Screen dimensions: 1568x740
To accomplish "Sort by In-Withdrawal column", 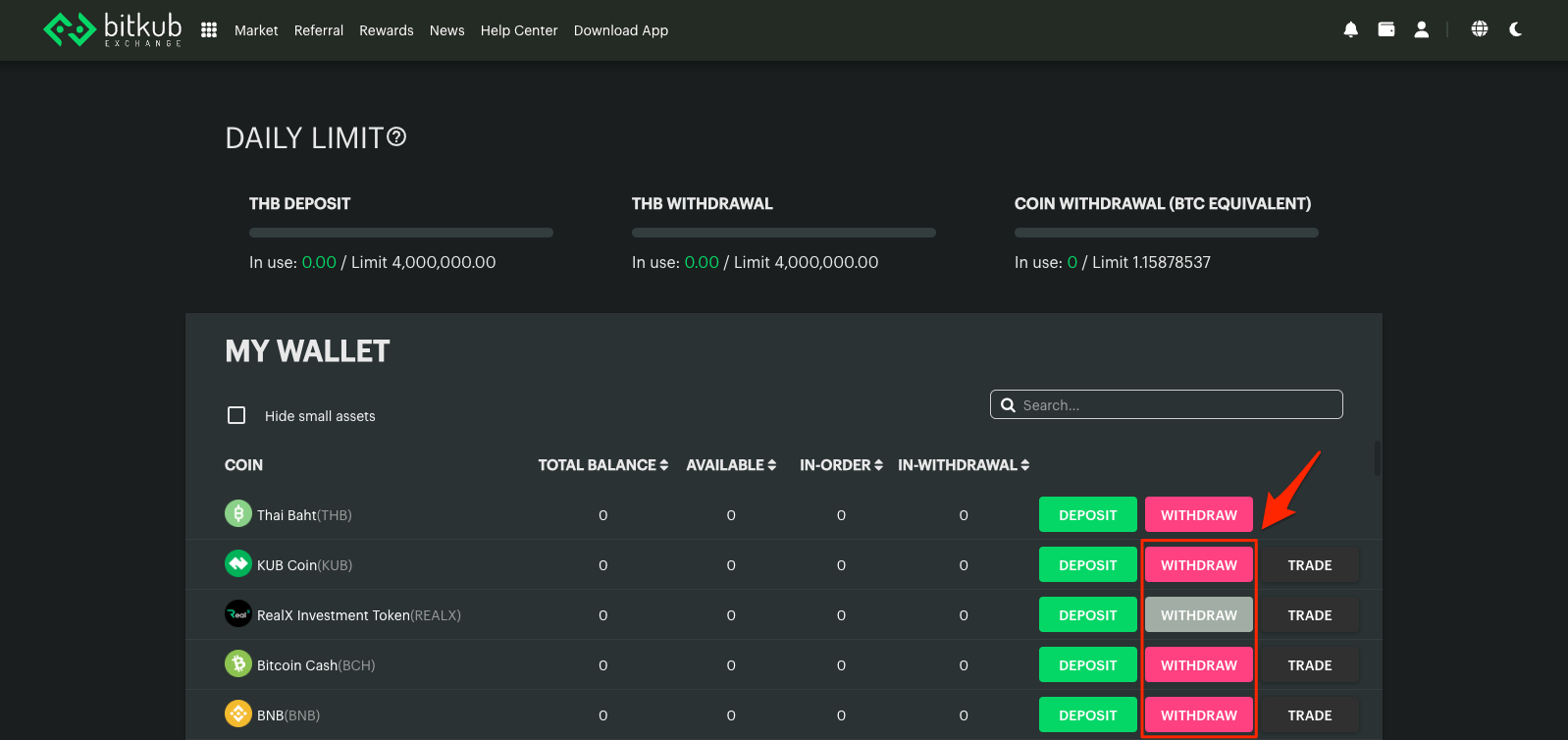I will [x=964, y=465].
